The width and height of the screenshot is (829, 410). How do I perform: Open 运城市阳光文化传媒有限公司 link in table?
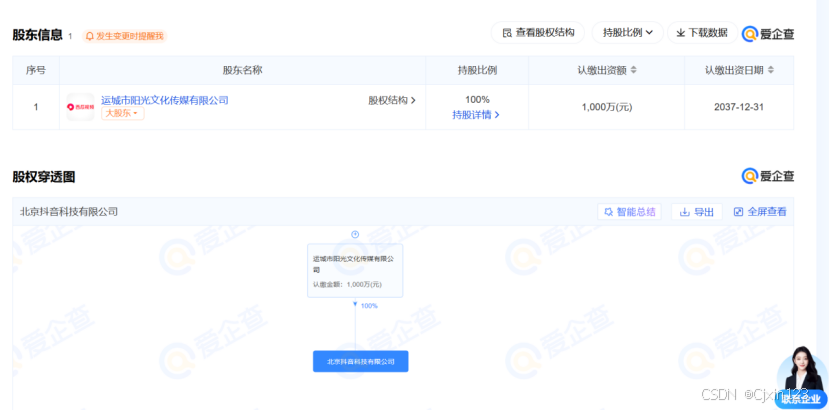pyautogui.click(x=165, y=100)
